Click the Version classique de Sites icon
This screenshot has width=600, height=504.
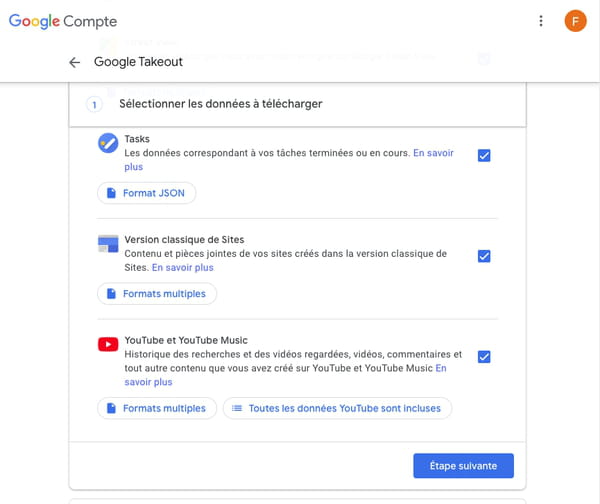coord(108,244)
